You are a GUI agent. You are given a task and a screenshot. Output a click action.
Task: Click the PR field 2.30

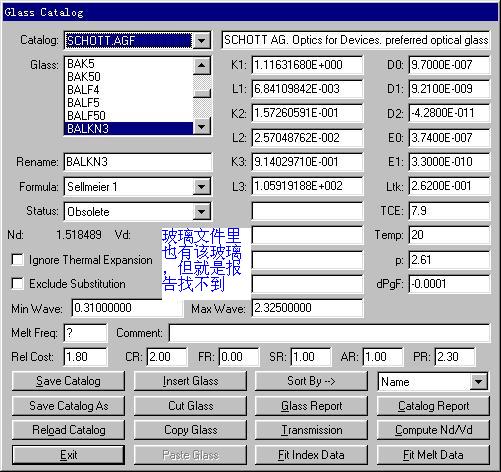(x=455, y=357)
